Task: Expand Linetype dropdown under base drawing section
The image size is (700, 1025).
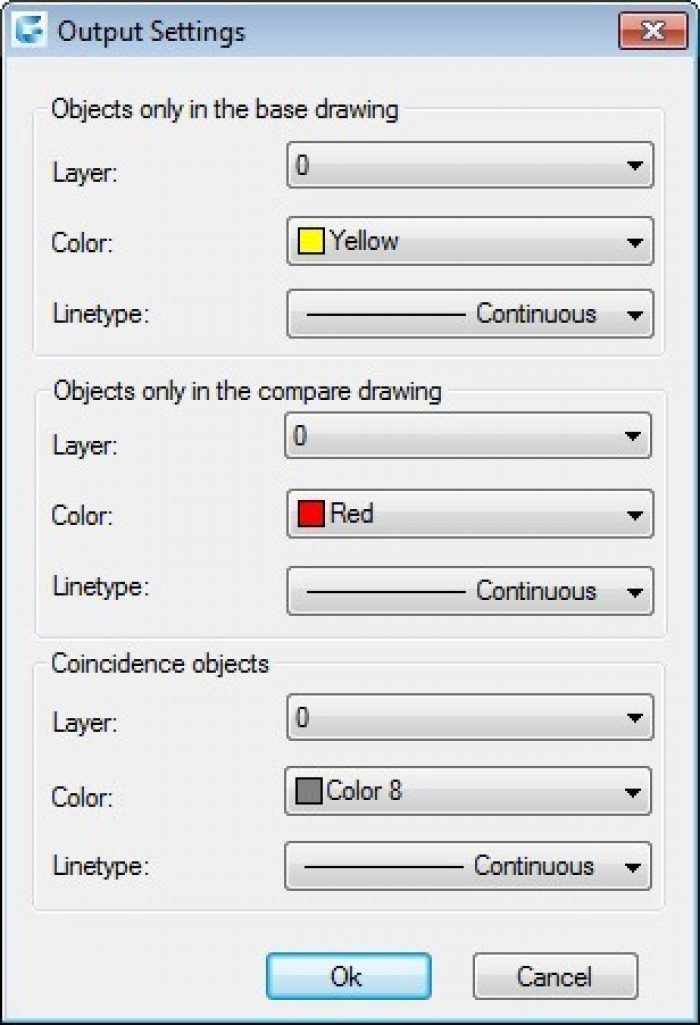Action: pyautogui.click(x=470, y=314)
